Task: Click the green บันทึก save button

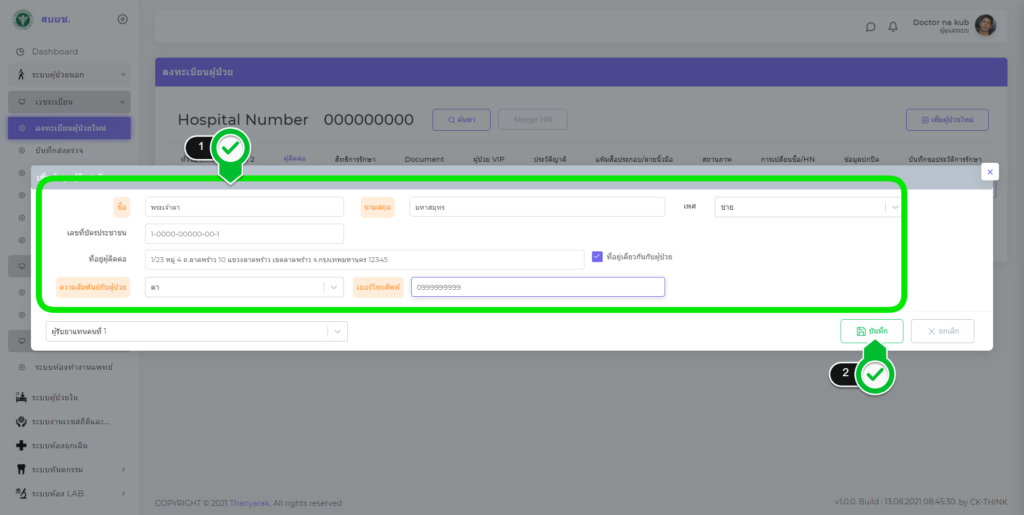Action: tap(871, 331)
